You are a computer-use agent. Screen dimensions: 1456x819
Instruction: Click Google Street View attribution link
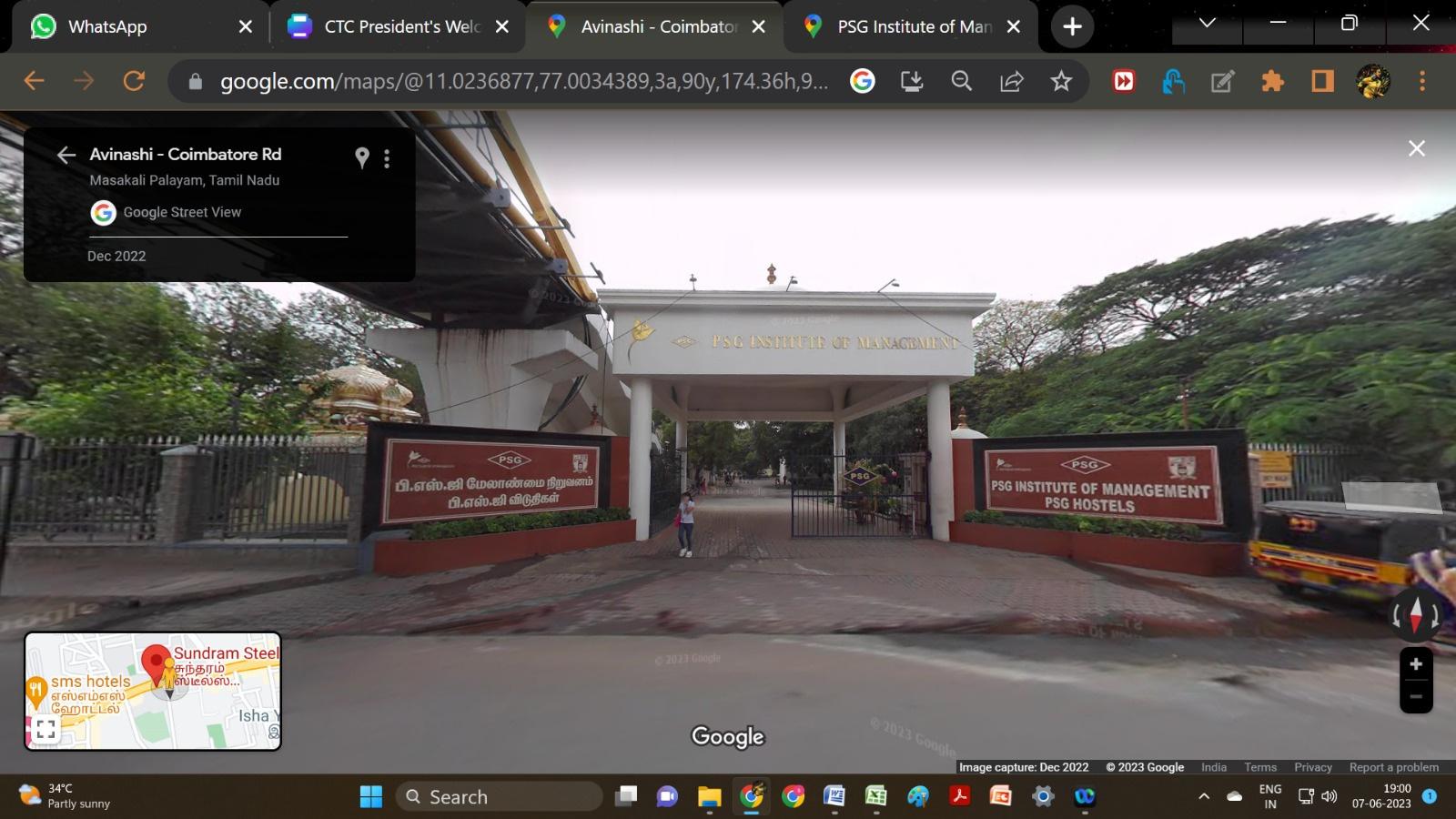[182, 212]
